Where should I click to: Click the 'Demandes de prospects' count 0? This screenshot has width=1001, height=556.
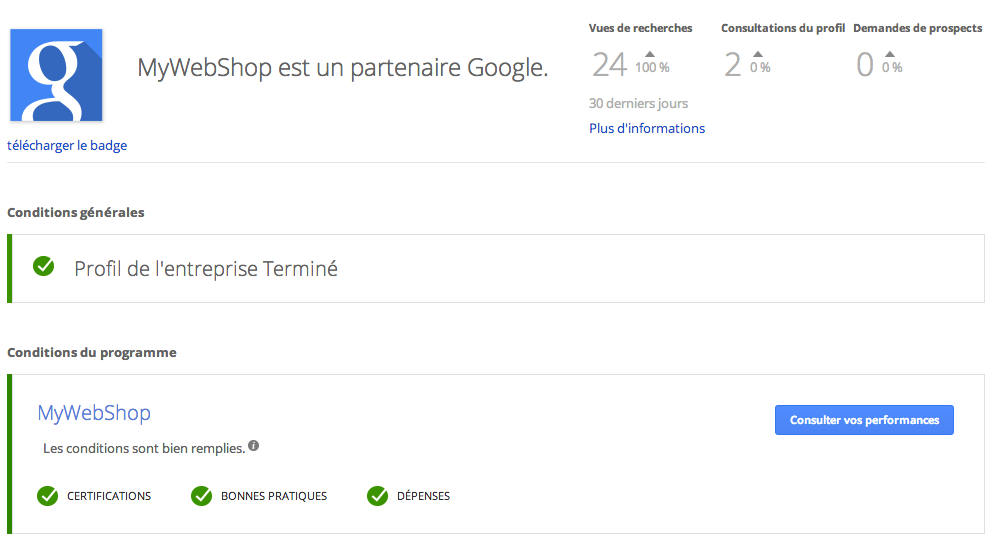(865, 65)
